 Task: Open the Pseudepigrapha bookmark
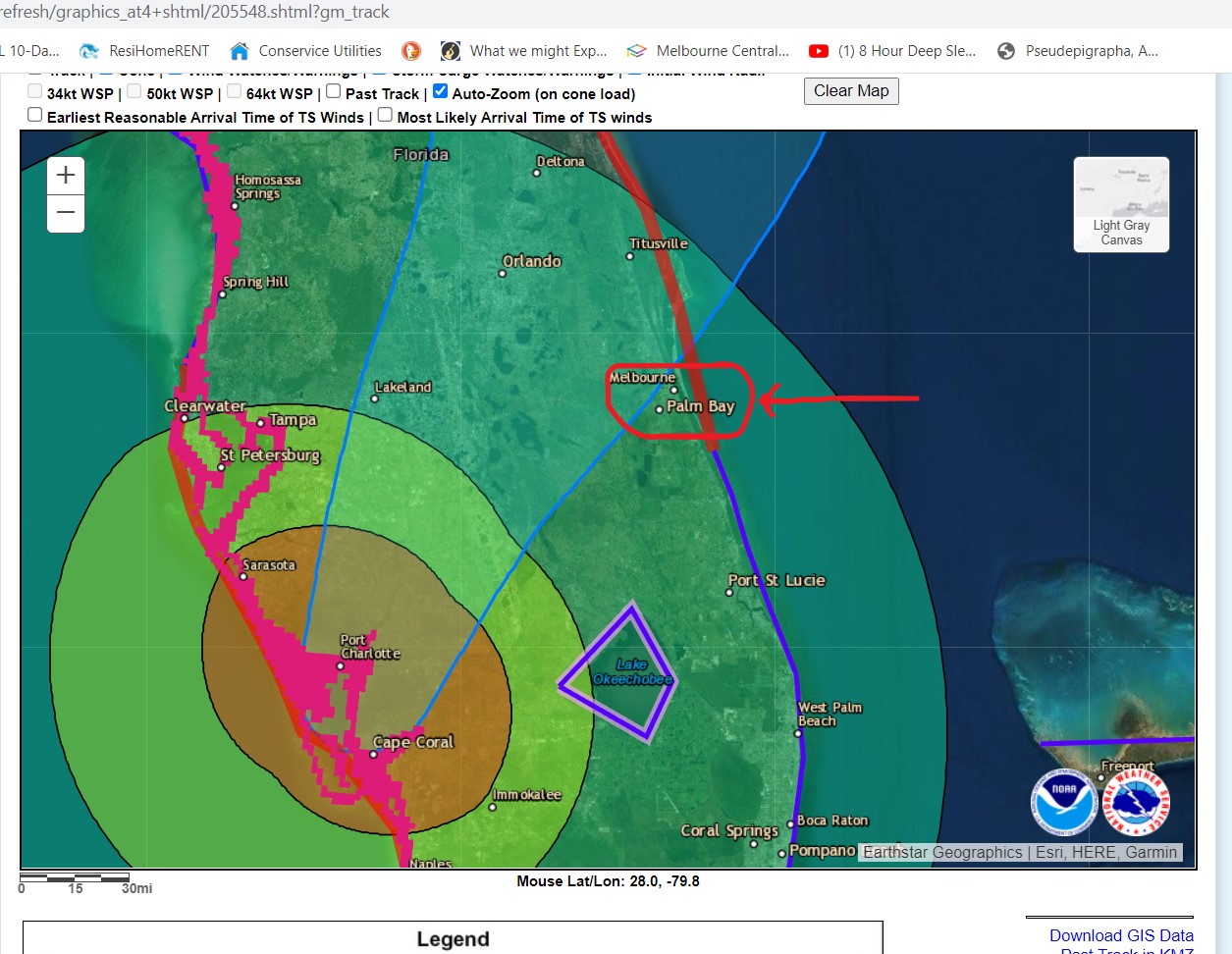(x=1078, y=51)
